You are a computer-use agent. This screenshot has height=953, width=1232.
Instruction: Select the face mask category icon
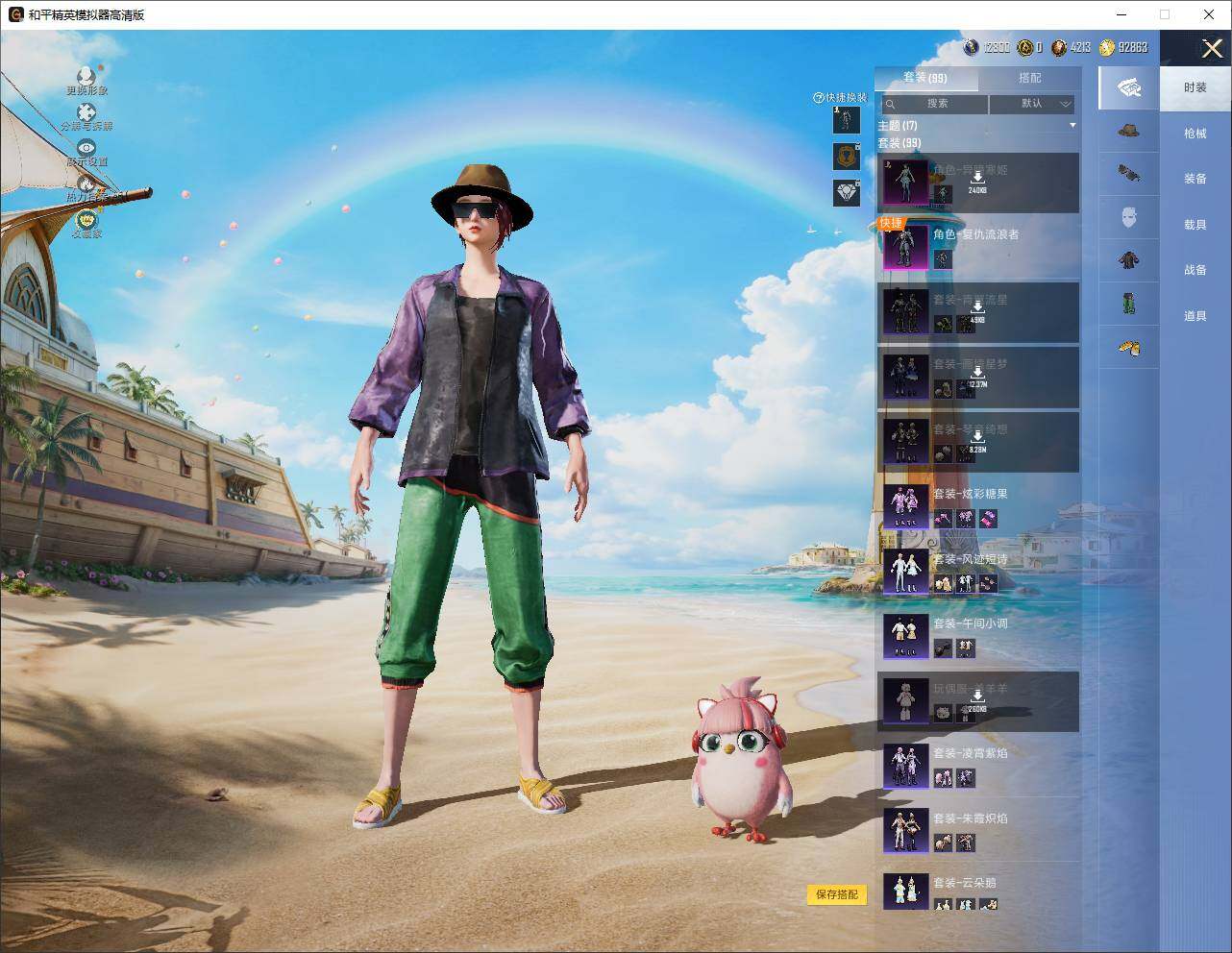pos(1129,217)
